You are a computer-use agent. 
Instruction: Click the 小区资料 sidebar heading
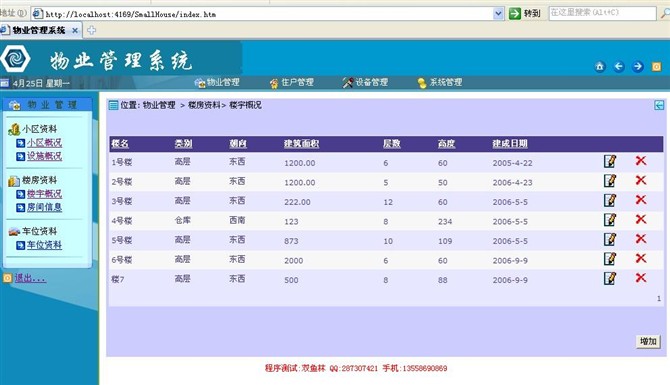[39, 129]
